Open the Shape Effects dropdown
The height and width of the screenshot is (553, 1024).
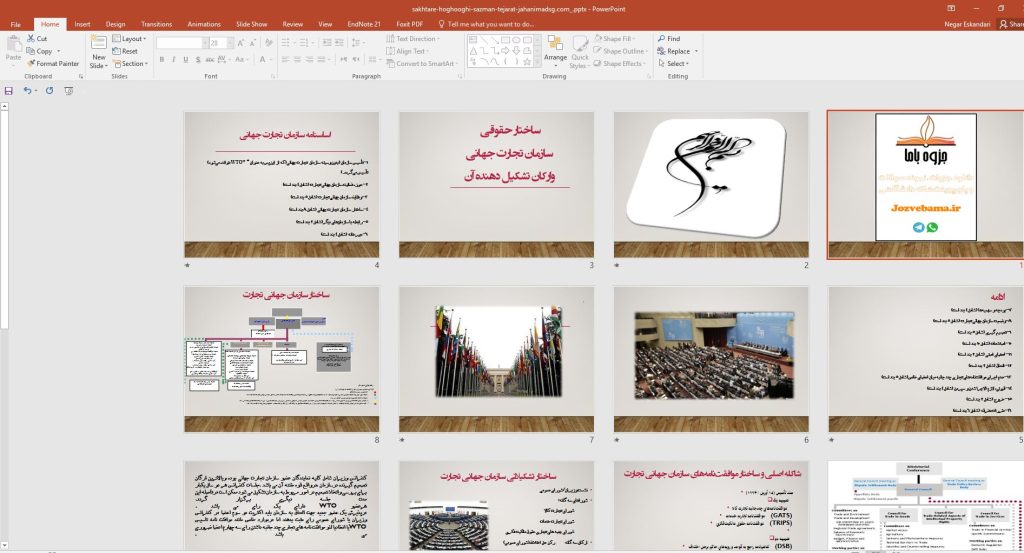click(x=619, y=63)
